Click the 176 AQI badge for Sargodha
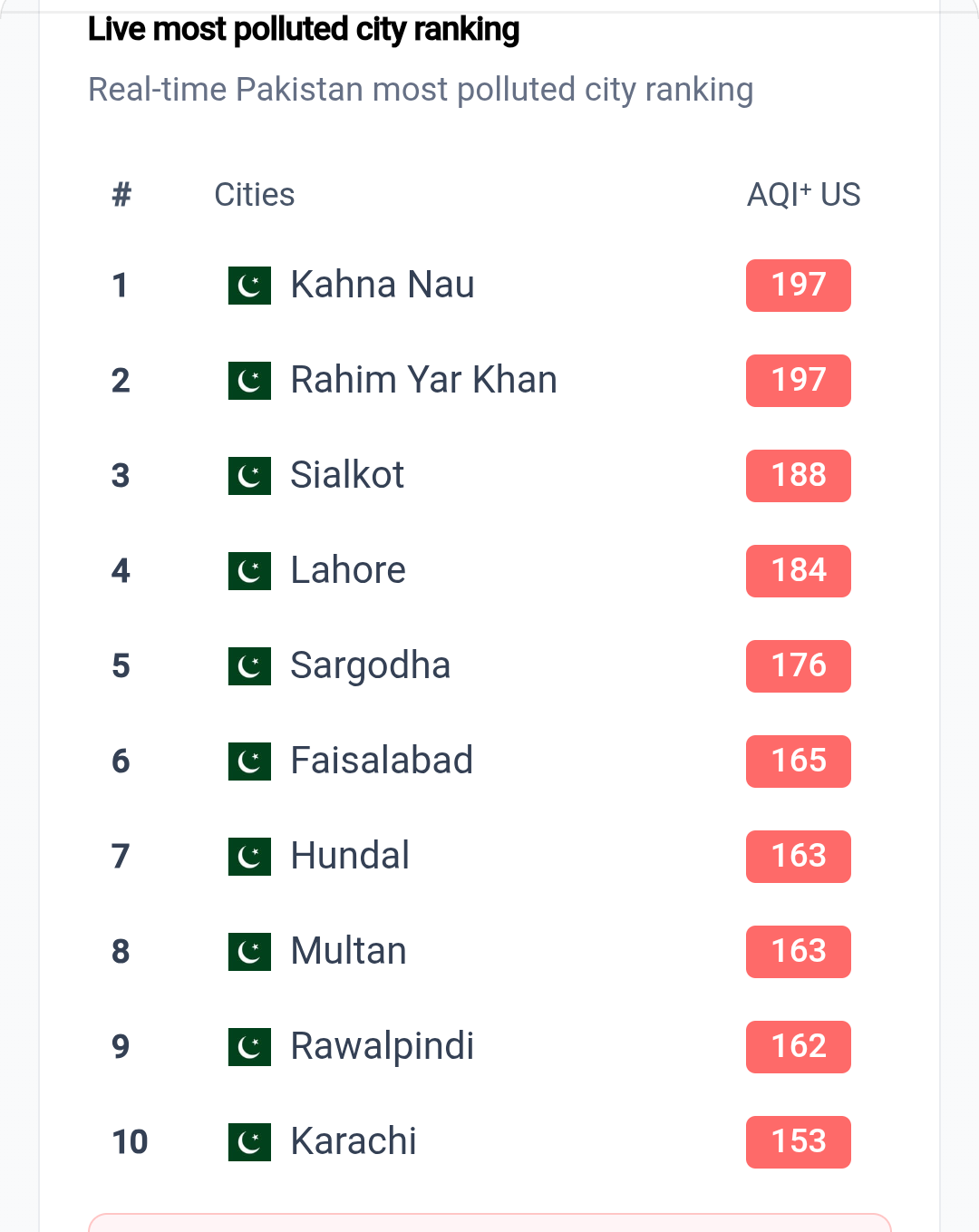Viewport: 979px width, 1232px height. tap(798, 666)
